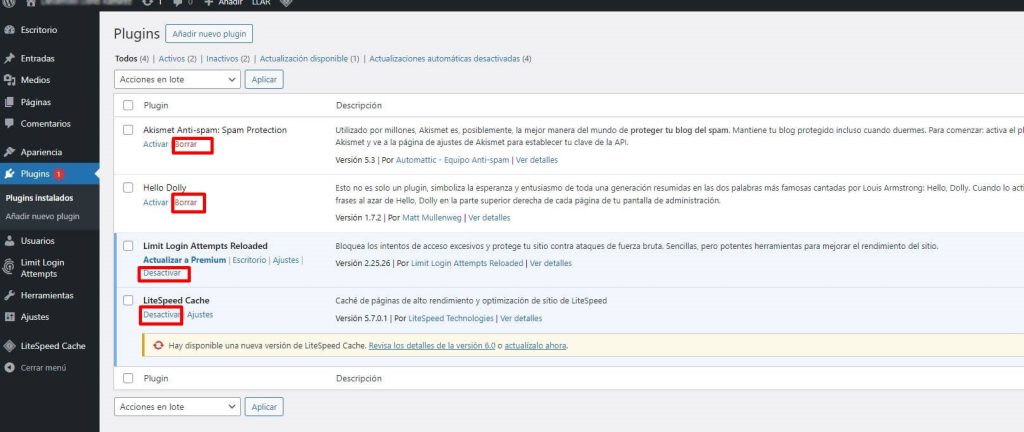The image size is (1024, 432).
Task: Open Matt Mullenweg author link
Action: pos(432,218)
